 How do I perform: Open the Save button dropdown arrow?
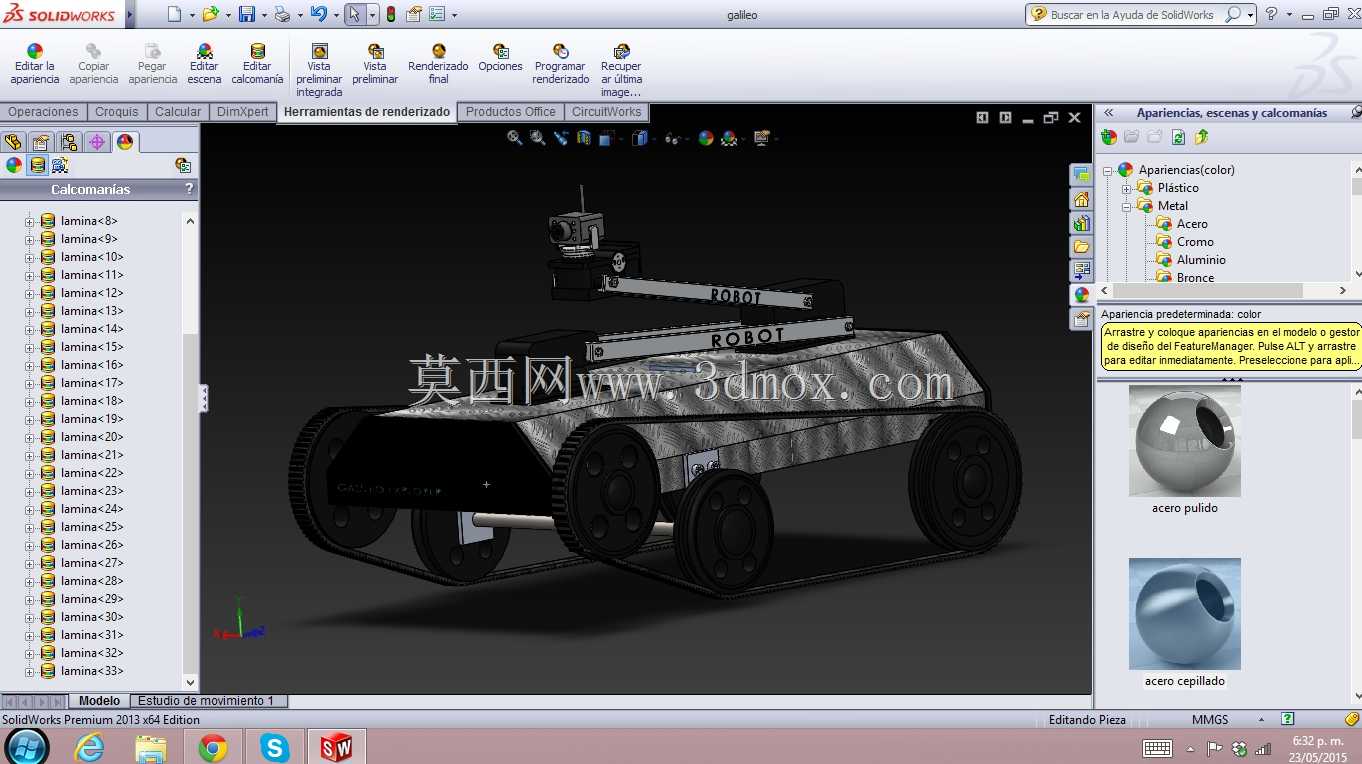(264, 15)
